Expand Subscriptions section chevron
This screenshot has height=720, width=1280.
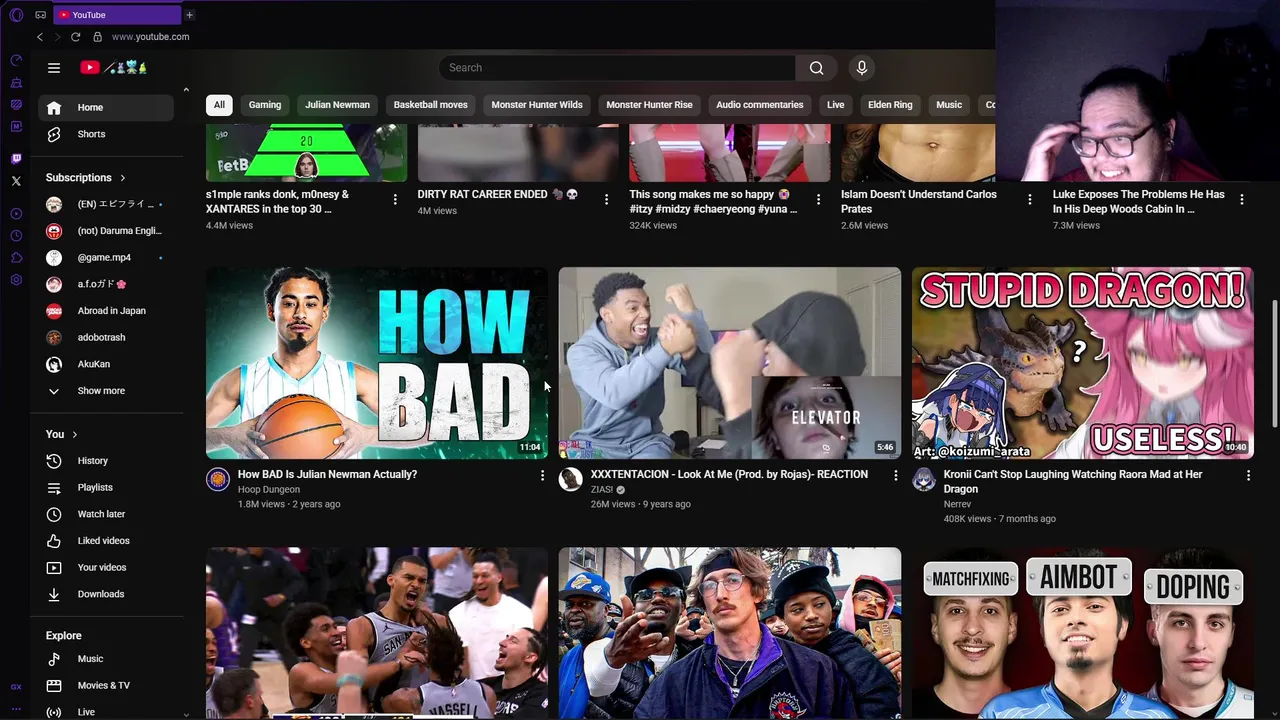122,178
